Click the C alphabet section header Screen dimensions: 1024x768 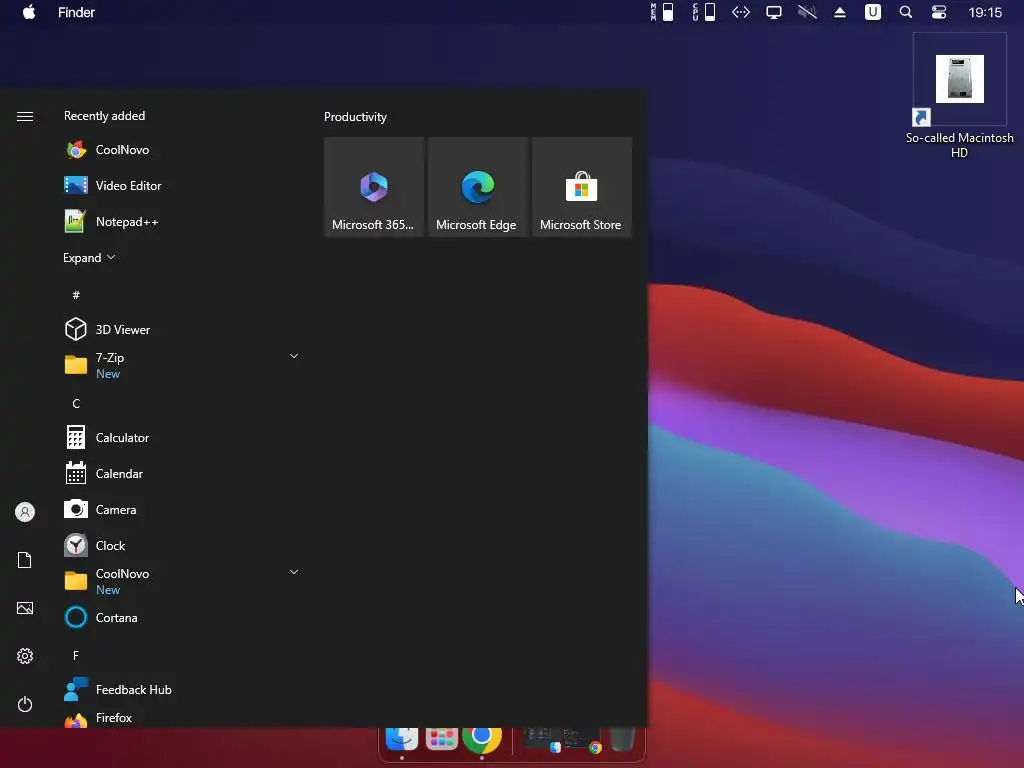point(76,404)
